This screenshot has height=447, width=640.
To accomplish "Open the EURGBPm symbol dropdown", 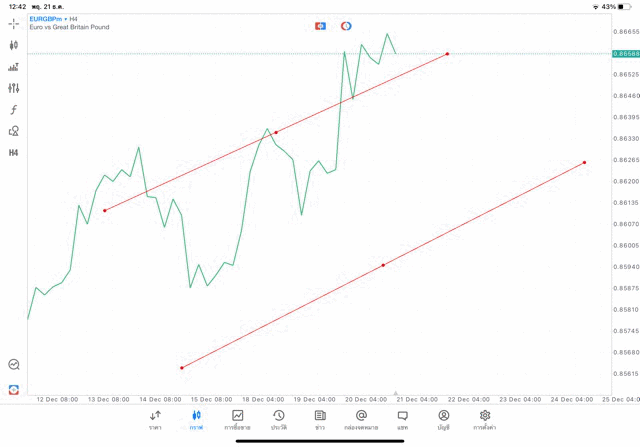I will click(x=48, y=18).
